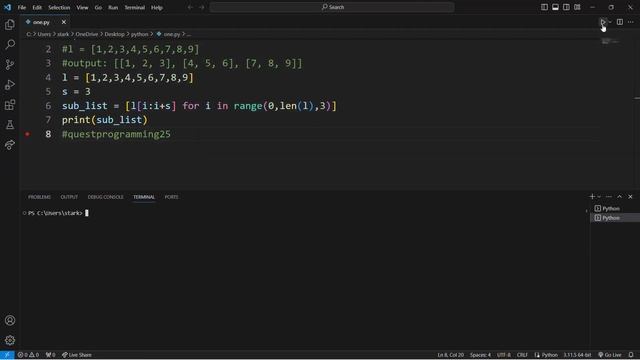Select the first Python terminal entry
Viewport: 640px width, 360px height.
[615, 209]
